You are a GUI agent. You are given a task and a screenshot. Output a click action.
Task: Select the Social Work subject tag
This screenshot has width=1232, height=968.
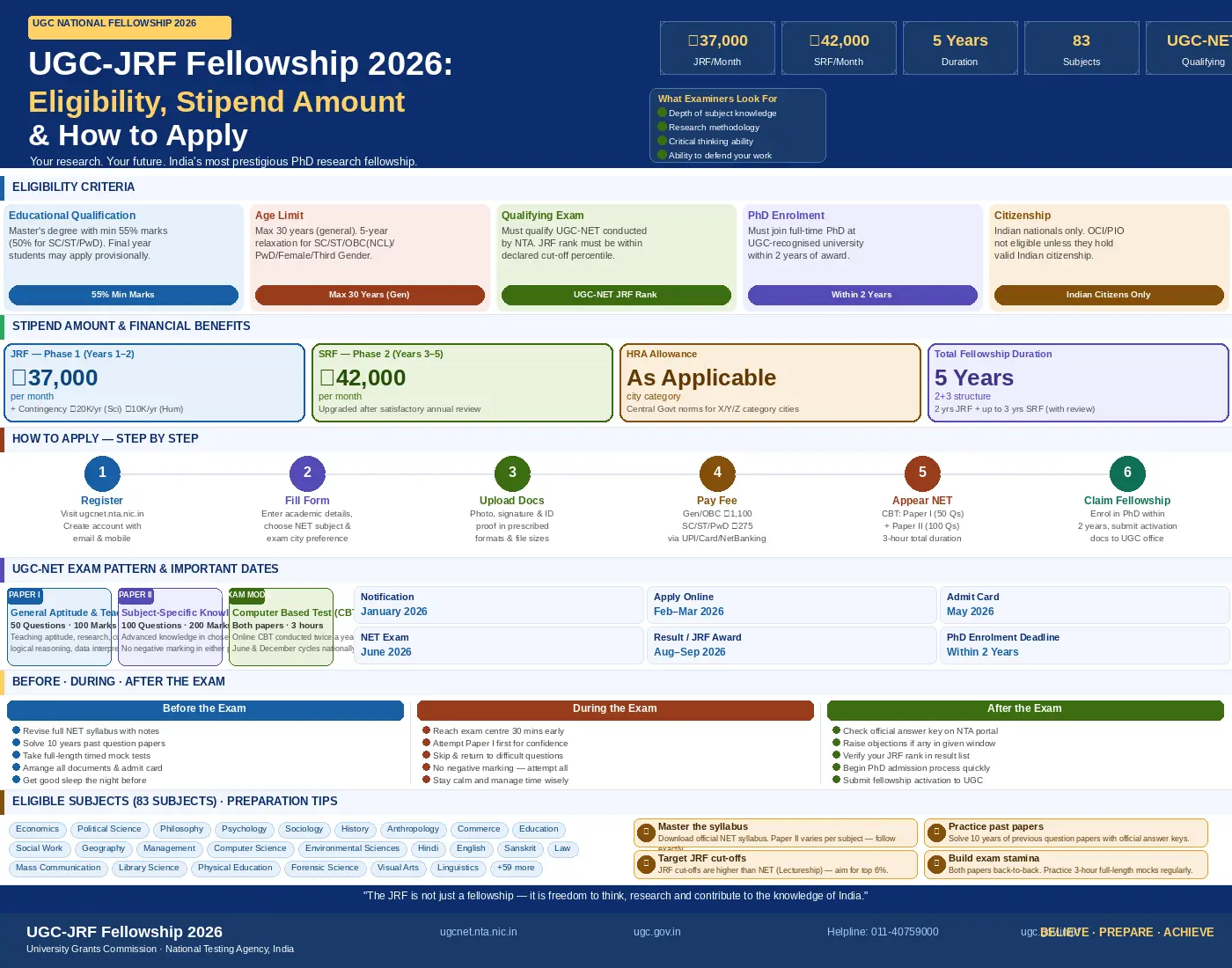(39, 848)
